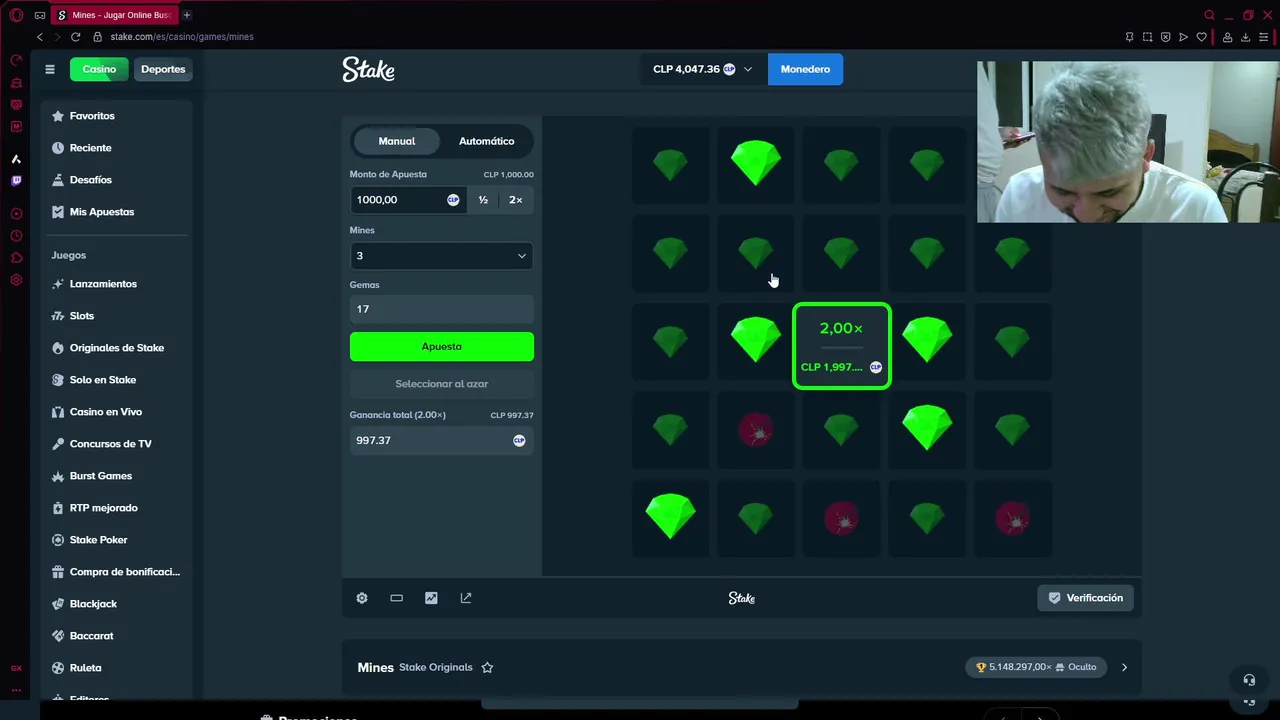The image size is (1280, 720).
Task: Open game settings gear below the board
Action: (x=362, y=598)
